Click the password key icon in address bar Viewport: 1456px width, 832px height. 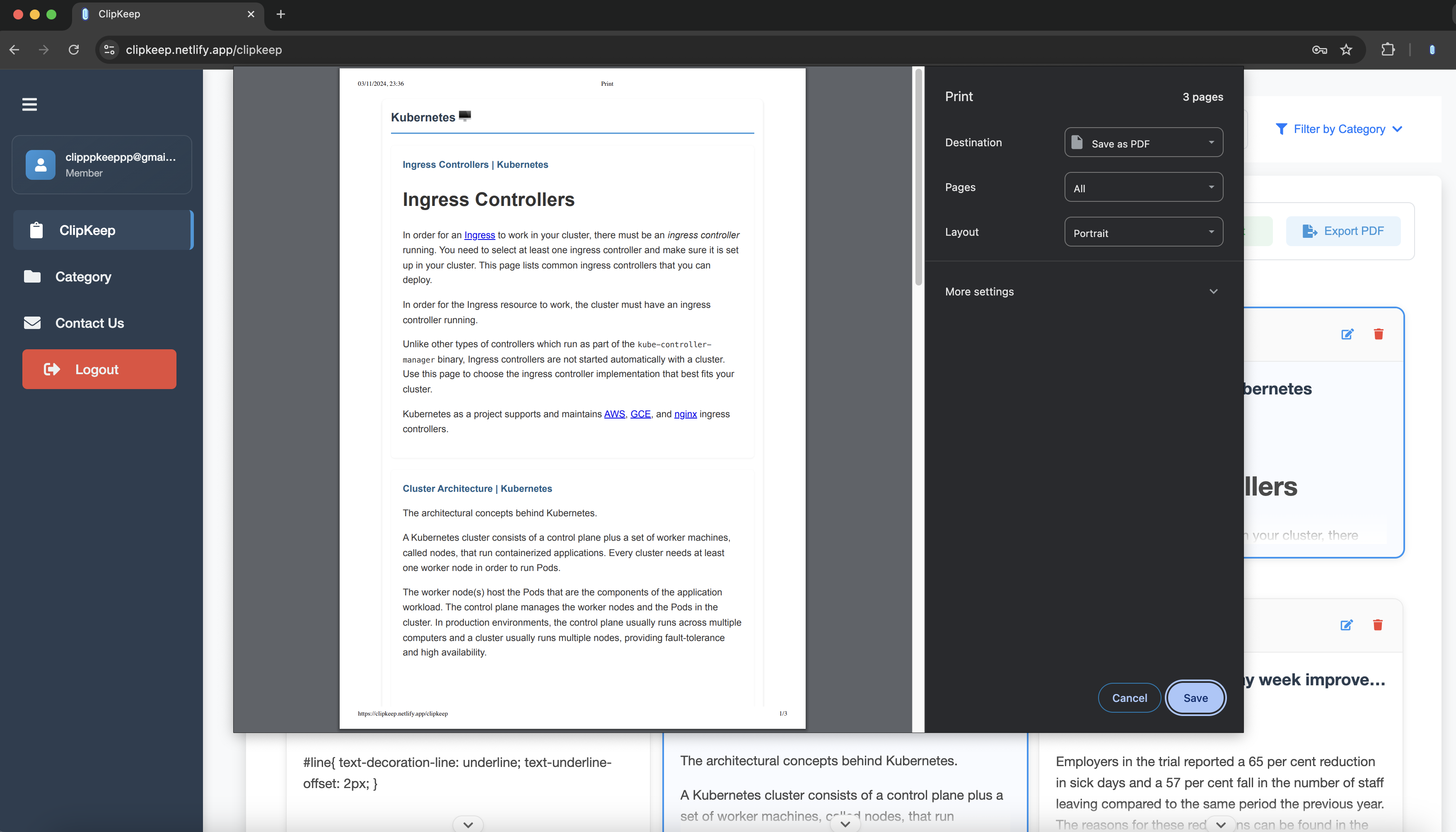(x=1319, y=50)
